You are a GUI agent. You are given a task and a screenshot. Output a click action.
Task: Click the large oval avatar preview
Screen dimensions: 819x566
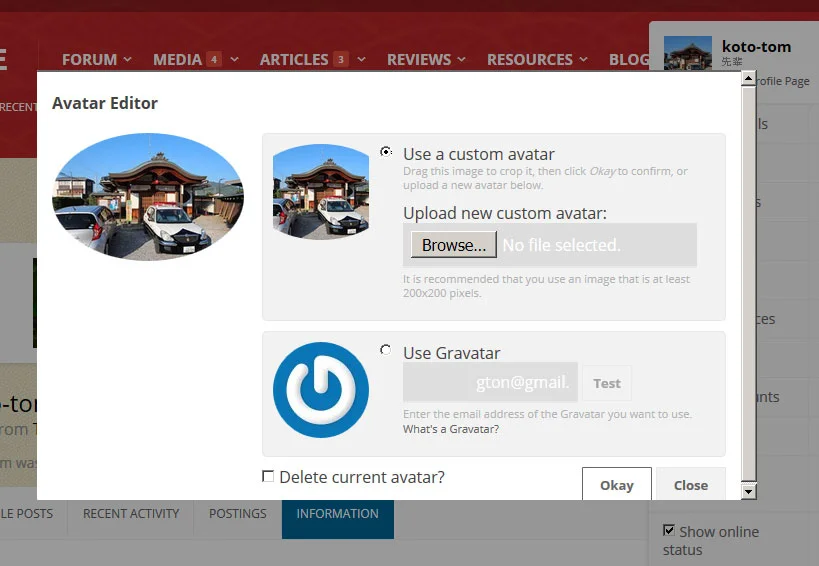point(148,196)
